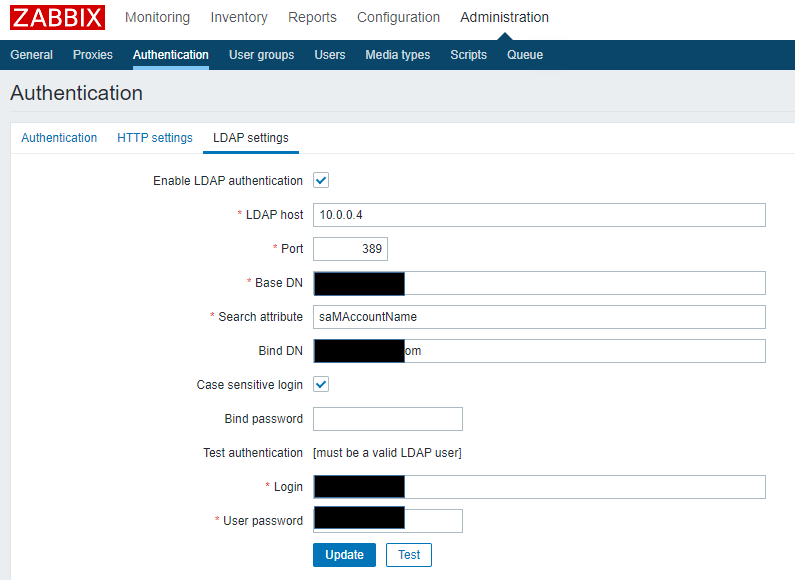Viewport: 795px width, 580px height.
Task: Click the Port field
Action: (x=350, y=249)
